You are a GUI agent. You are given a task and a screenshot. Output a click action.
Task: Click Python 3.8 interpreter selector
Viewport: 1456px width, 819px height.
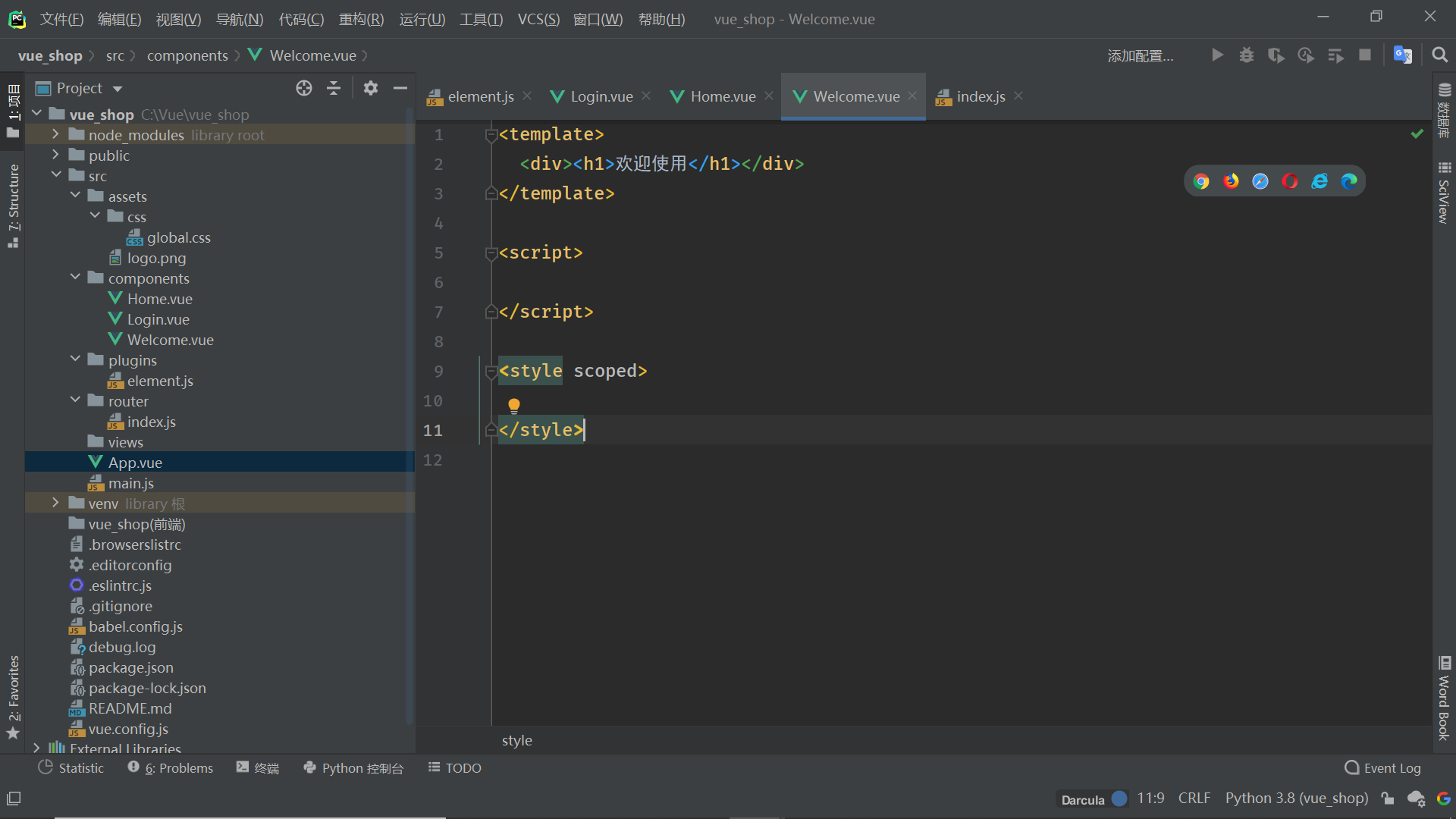(1297, 799)
